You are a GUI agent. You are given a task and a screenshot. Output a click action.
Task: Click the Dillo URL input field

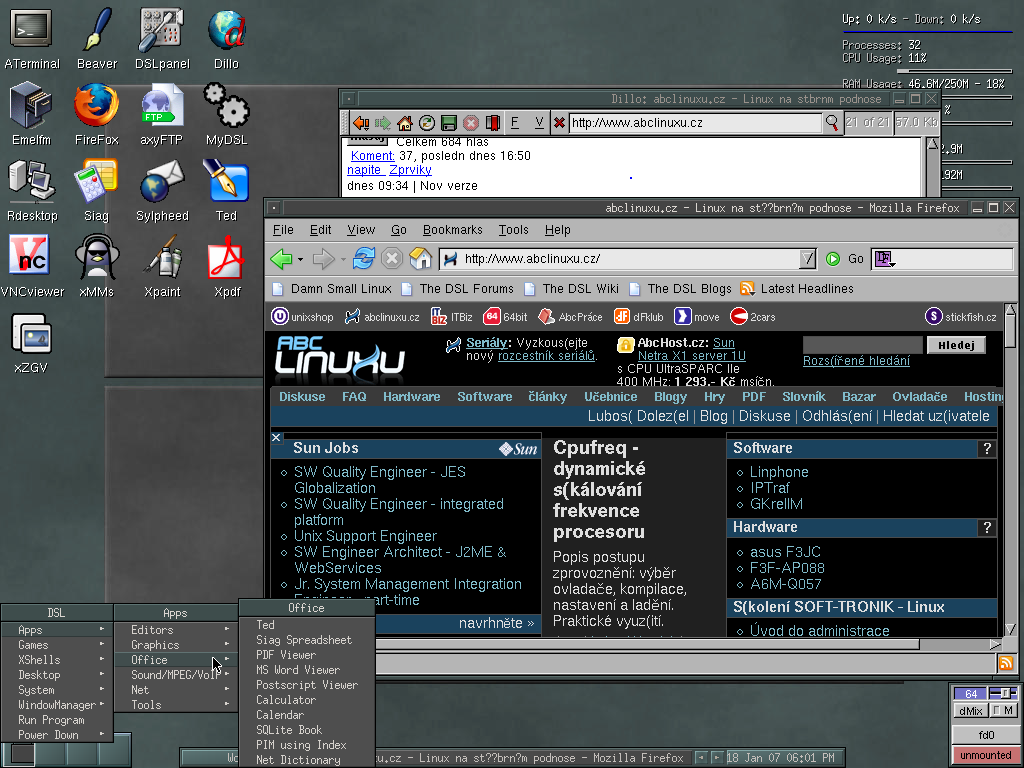click(695, 123)
